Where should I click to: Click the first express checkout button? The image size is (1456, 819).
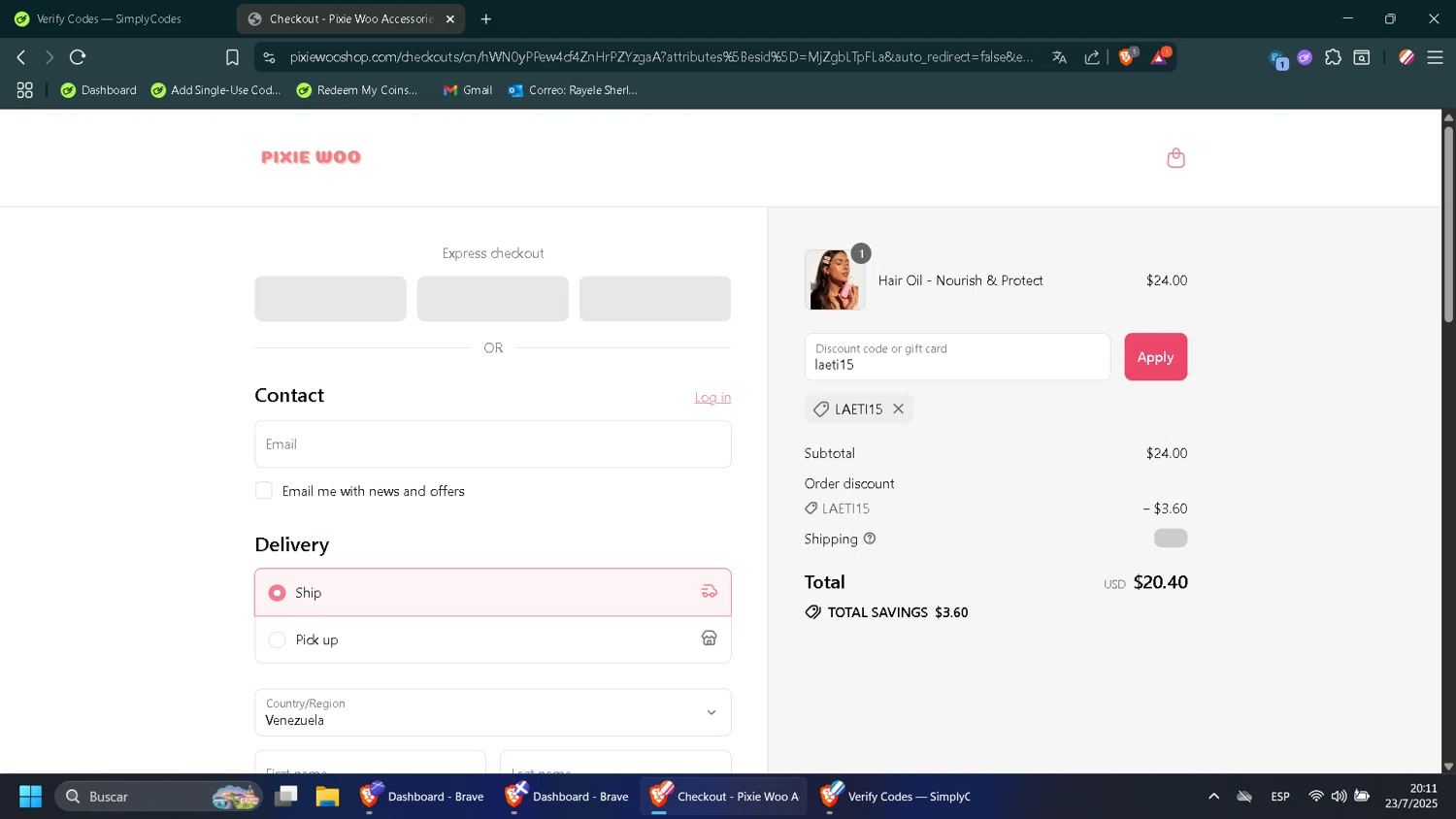(330, 299)
